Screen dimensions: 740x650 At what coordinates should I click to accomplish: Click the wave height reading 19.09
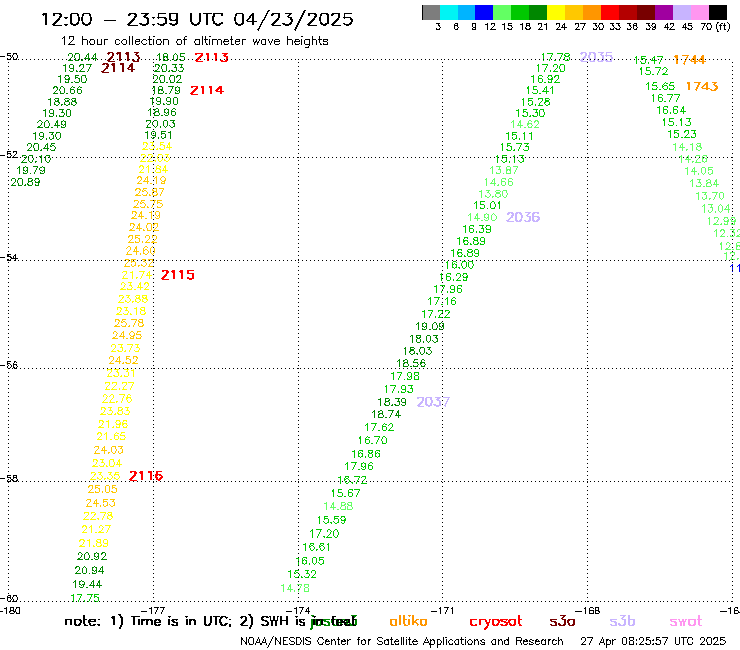pos(430,326)
